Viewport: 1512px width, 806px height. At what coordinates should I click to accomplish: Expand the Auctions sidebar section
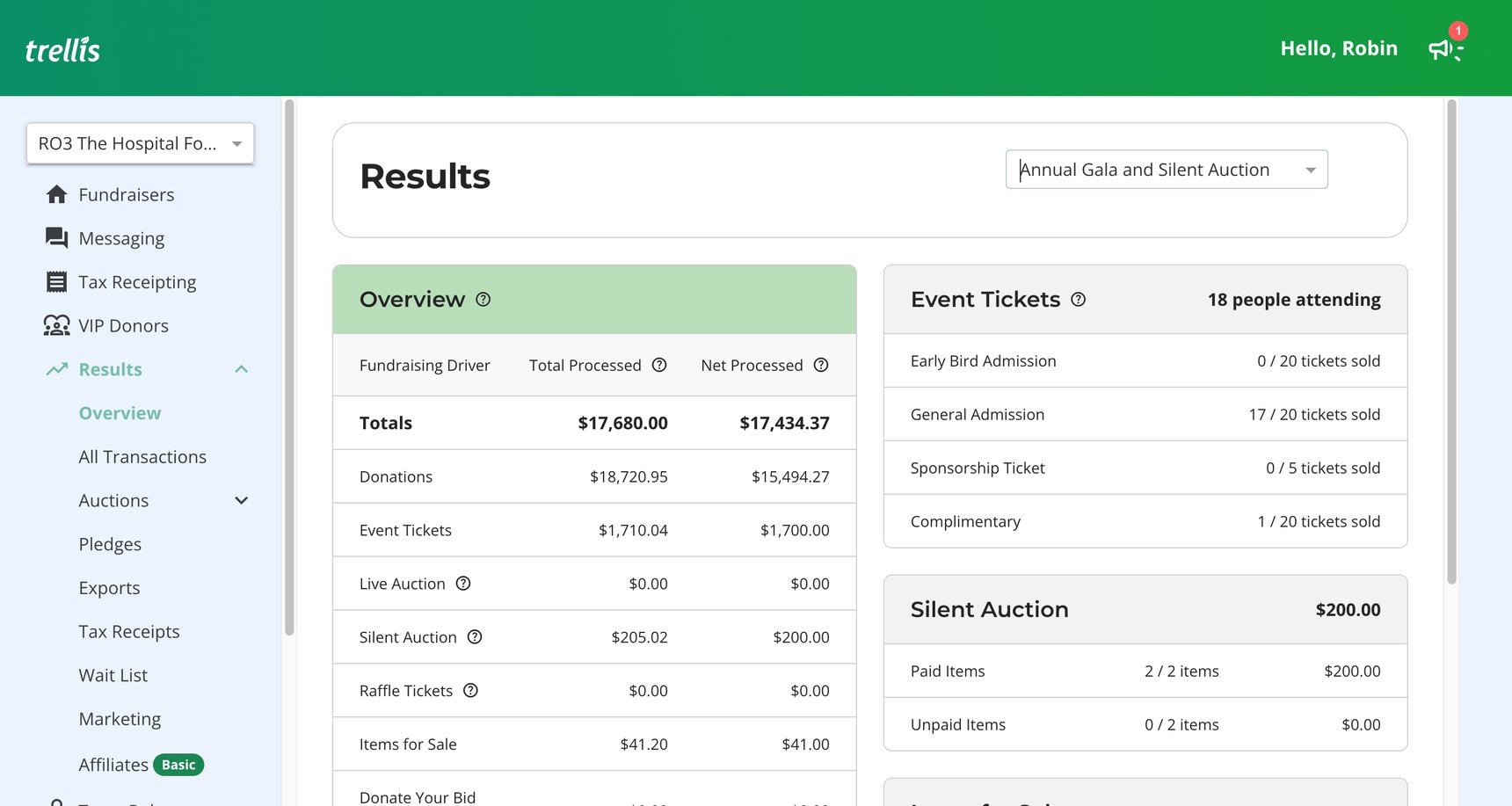(240, 500)
